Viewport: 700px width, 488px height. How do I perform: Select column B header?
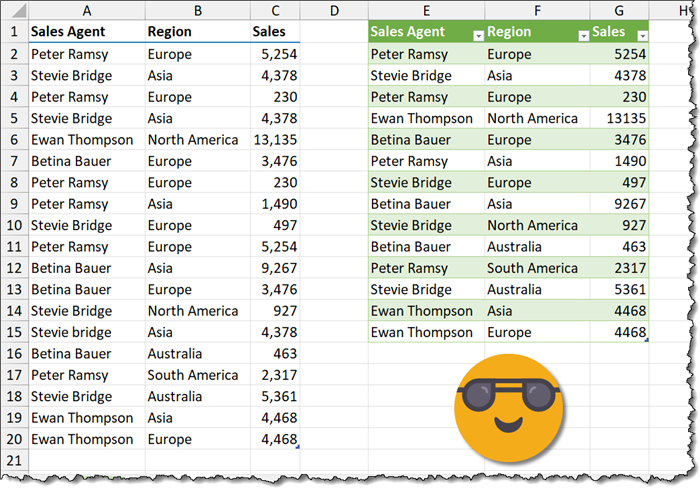click(197, 10)
